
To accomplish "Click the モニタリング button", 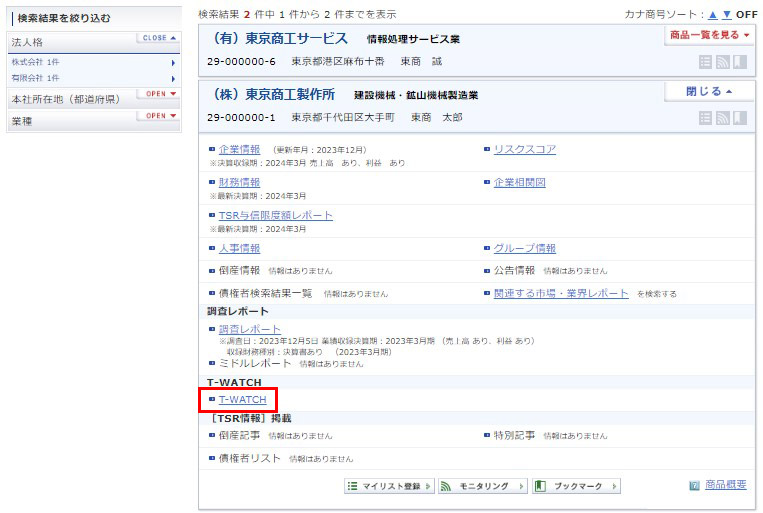I will (483, 486).
